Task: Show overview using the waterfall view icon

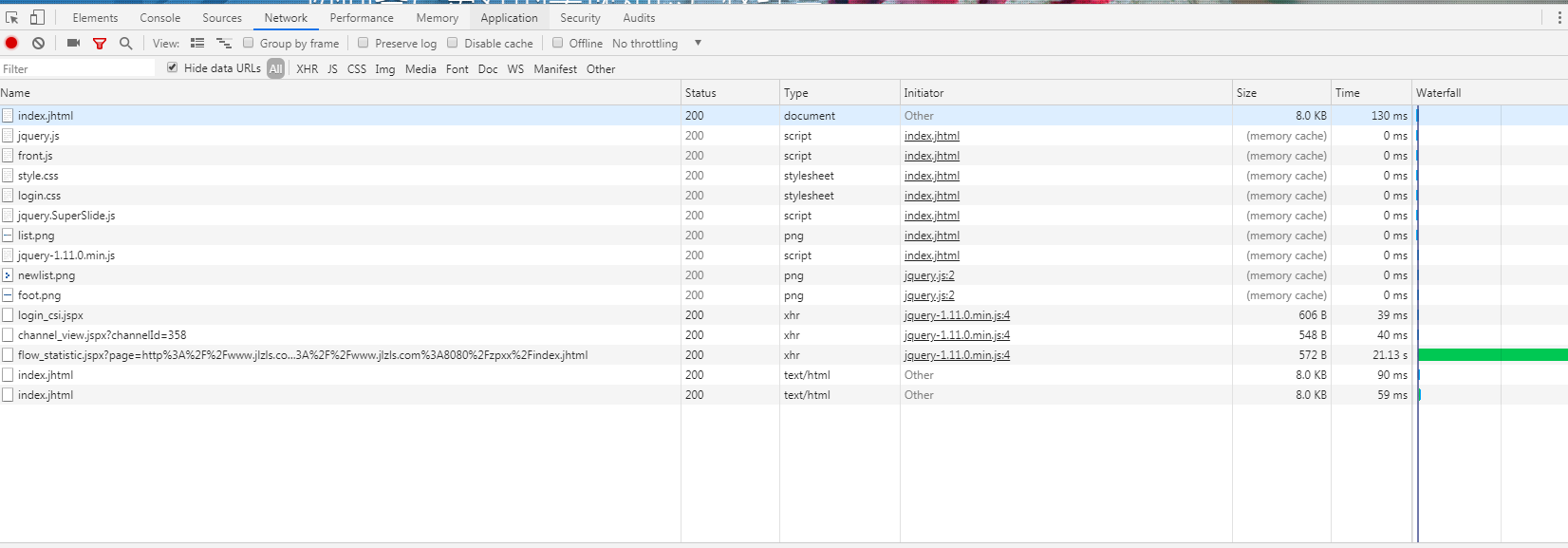Action: pos(224,44)
